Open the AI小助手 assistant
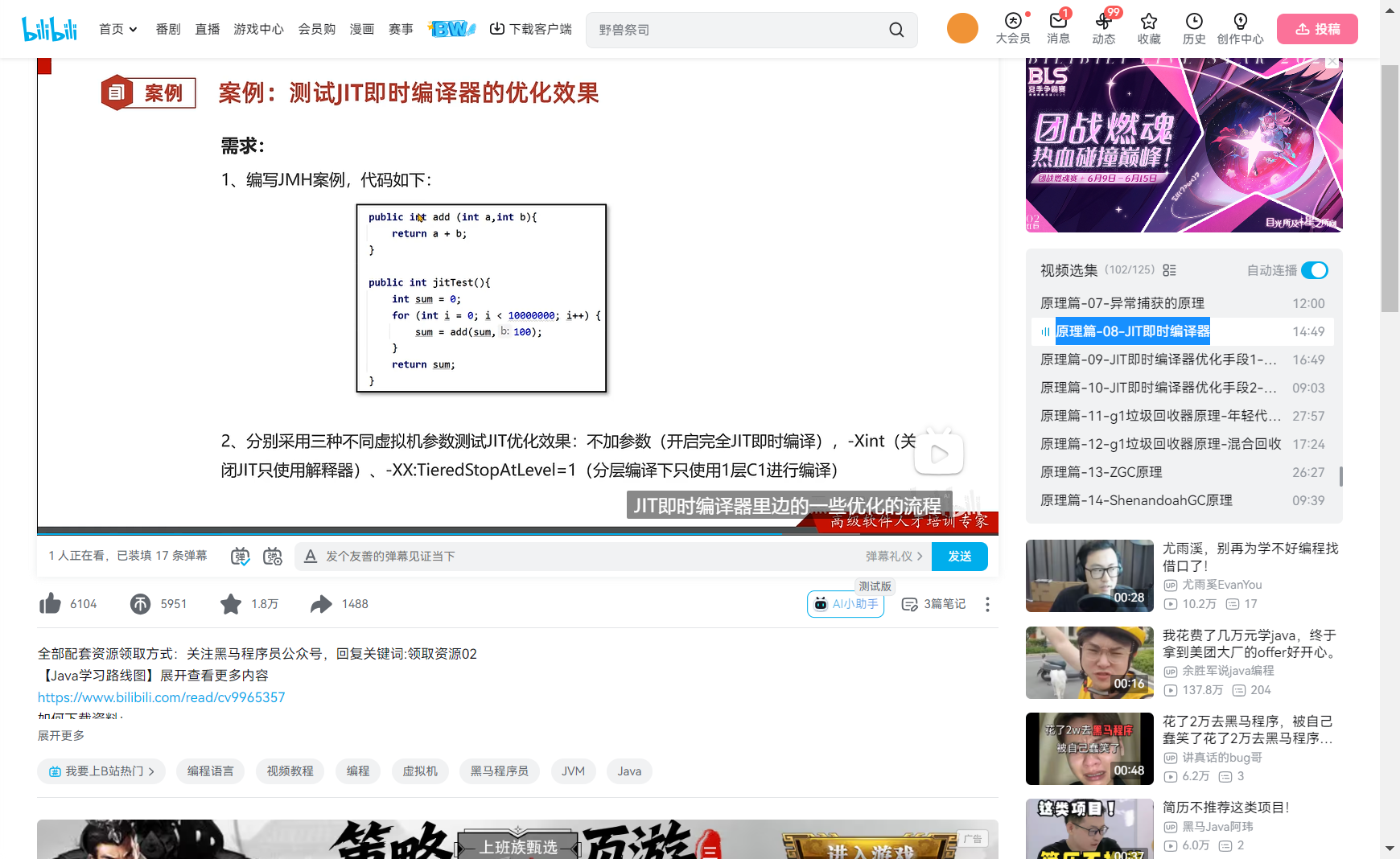This screenshot has height=859, width=1400. (845, 604)
